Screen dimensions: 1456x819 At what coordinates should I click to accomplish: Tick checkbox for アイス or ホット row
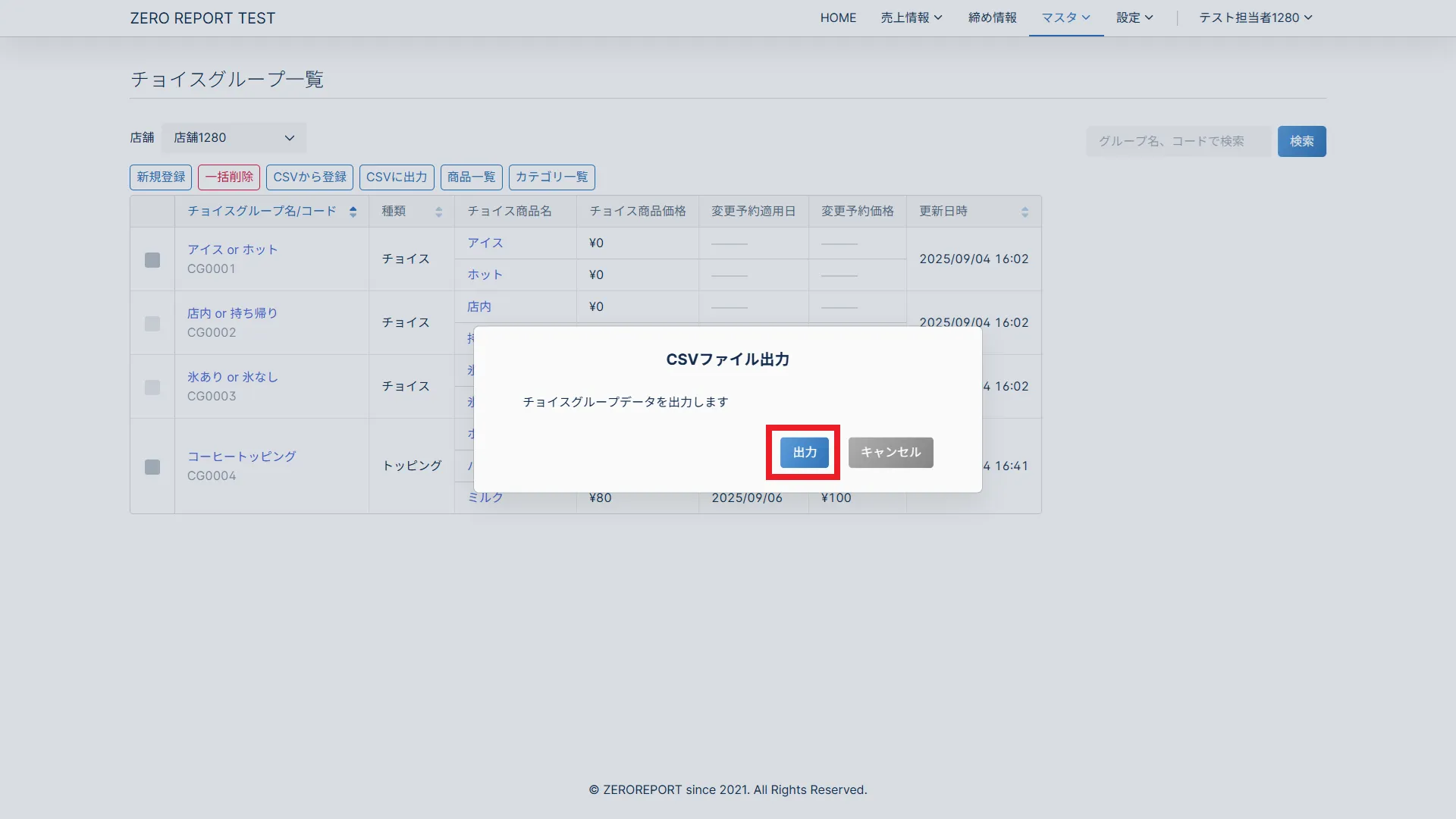coord(152,260)
